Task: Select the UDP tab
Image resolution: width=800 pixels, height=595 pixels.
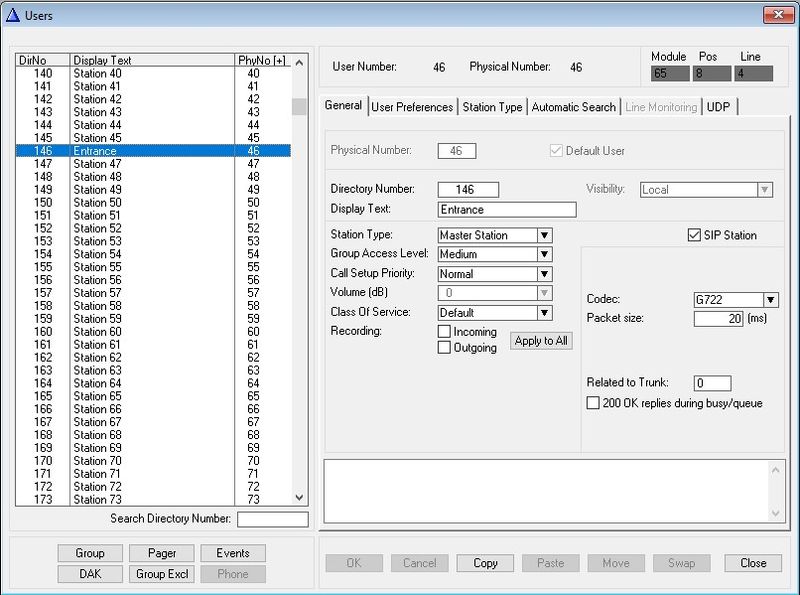Action: pyautogui.click(x=718, y=107)
